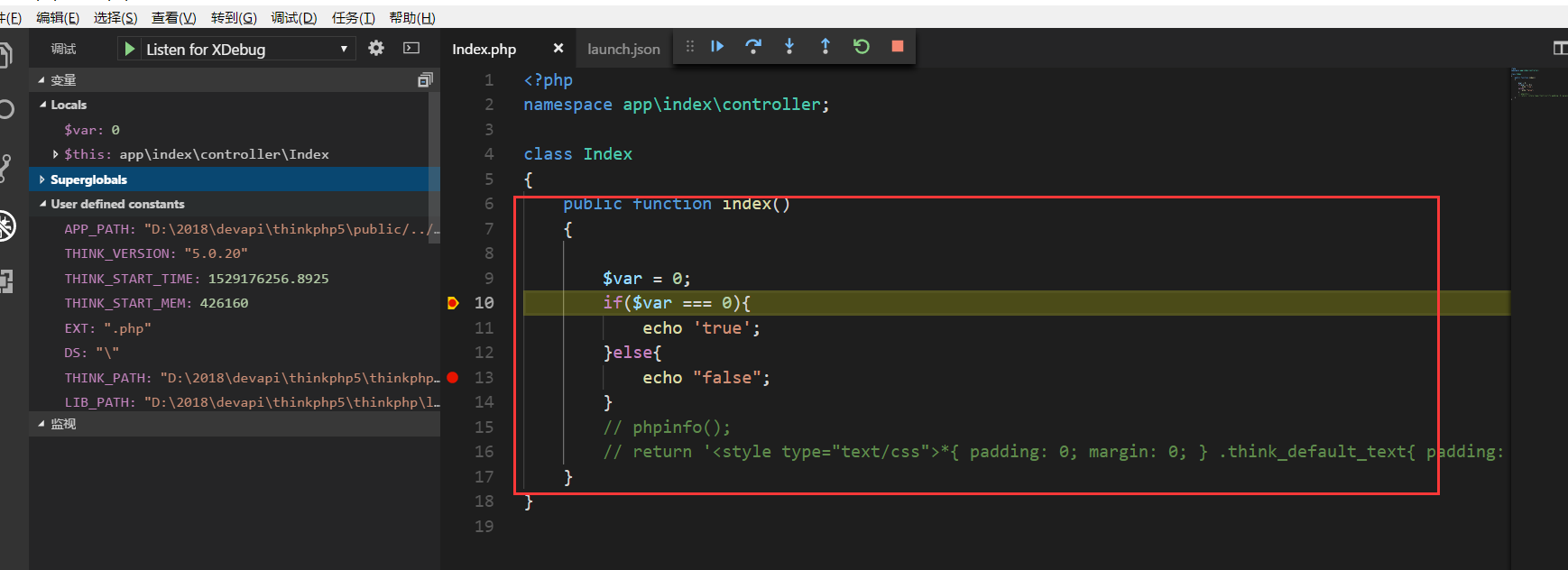Open the 任务(T) menu
The image size is (1568, 570).
coord(354,18)
